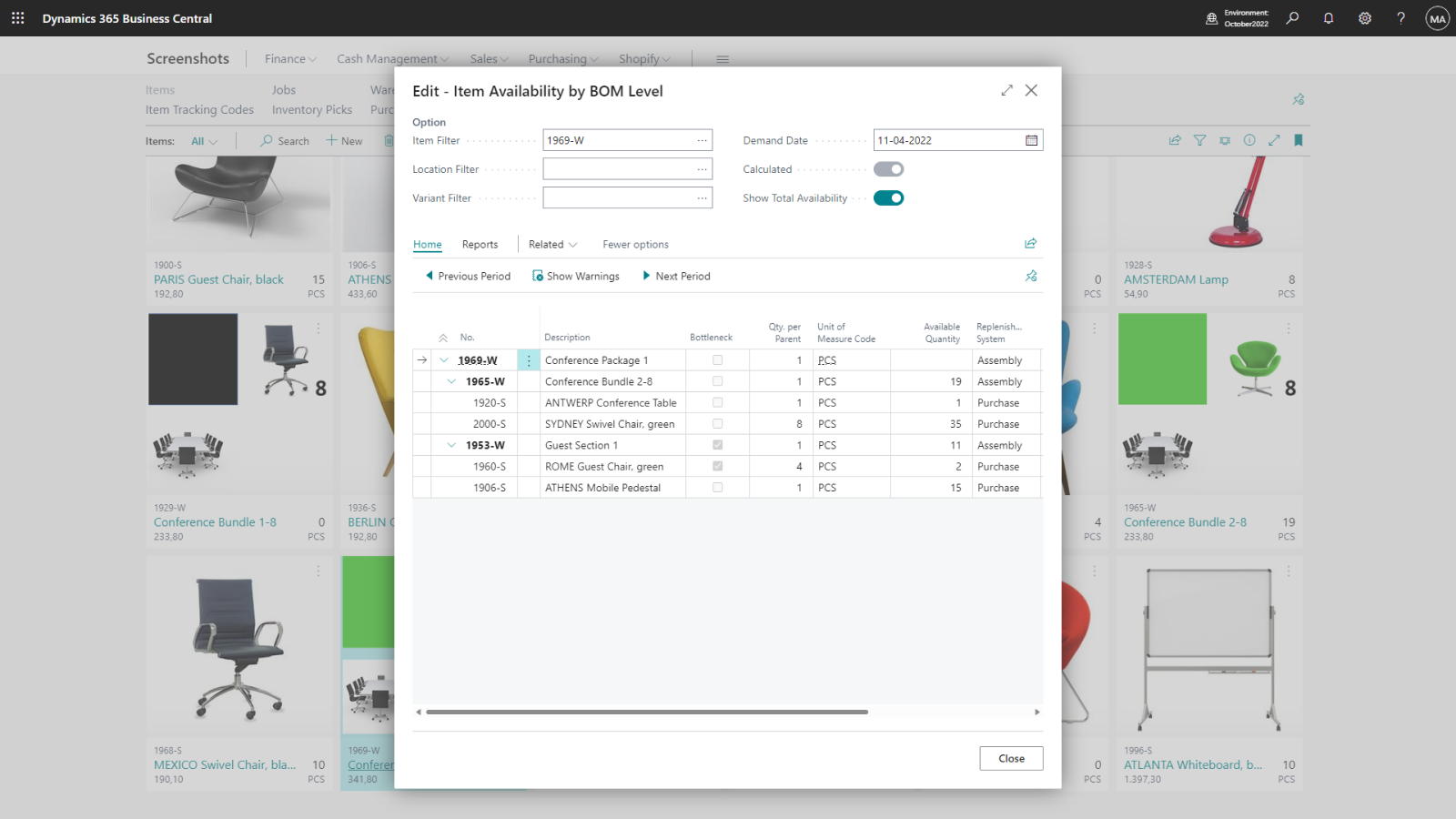Viewport: 1456px width, 819px height.
Task: Click the Next Period button
Action: pyautogui.click(x=676, y=277)
